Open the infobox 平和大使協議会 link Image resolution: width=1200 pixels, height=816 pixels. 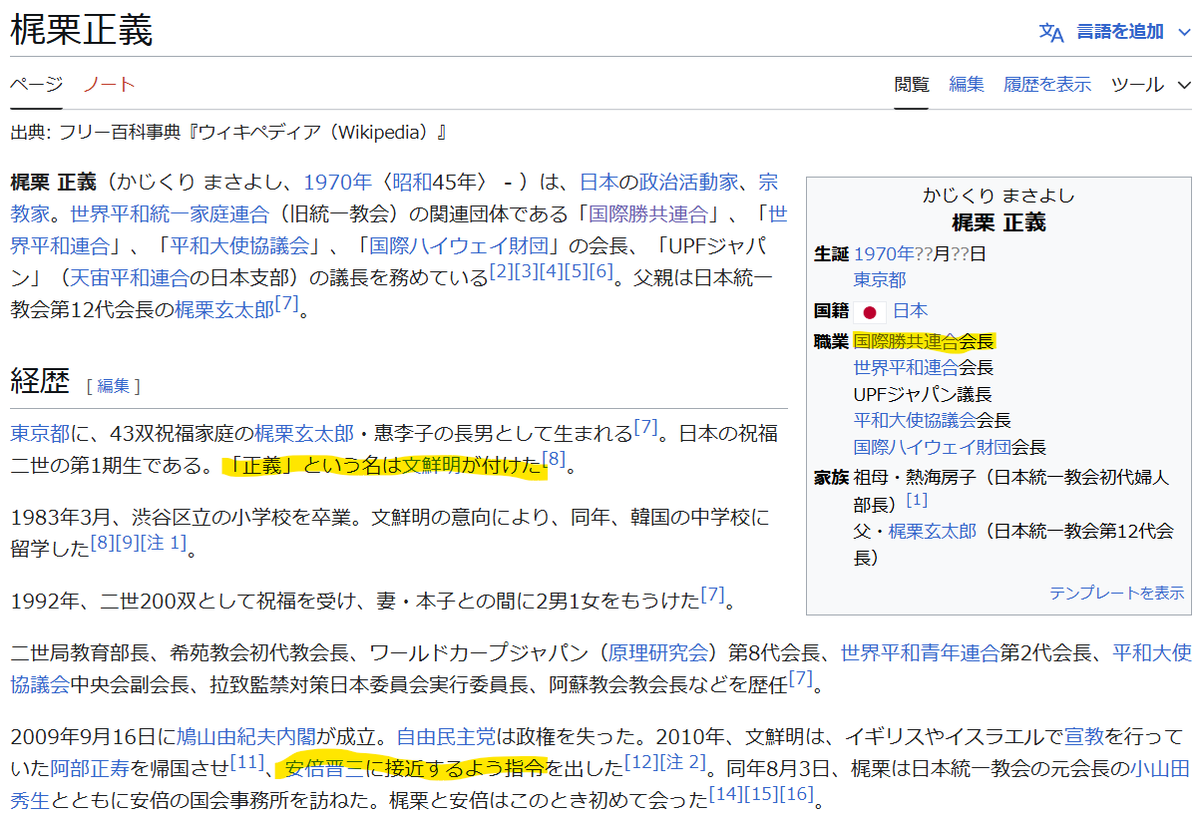tap(914, 420)
